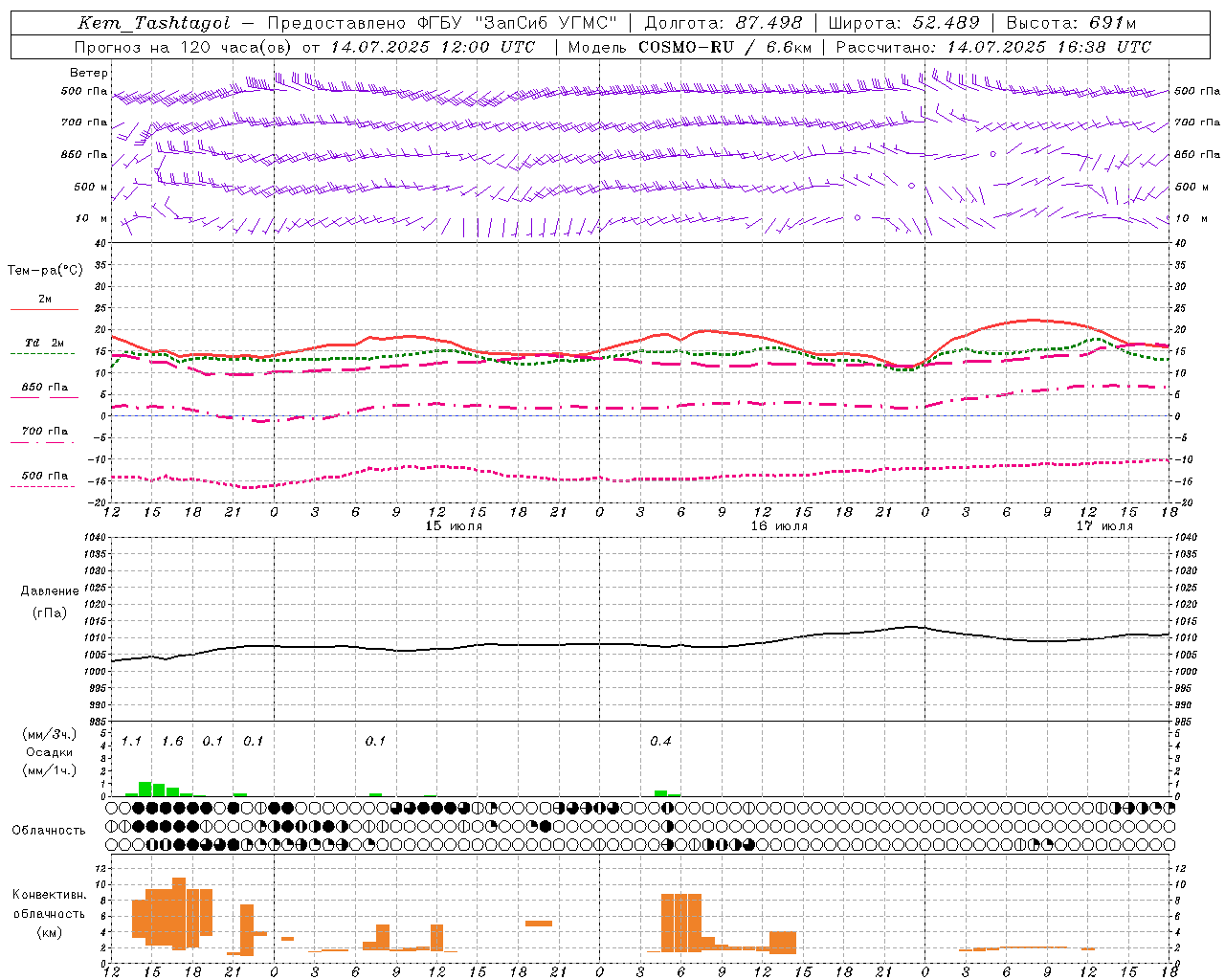The width and height of the screenshot is (1225, 980).
Task: Click the Конвективн. облачность (км) label
Action: [x=49, y=913]
